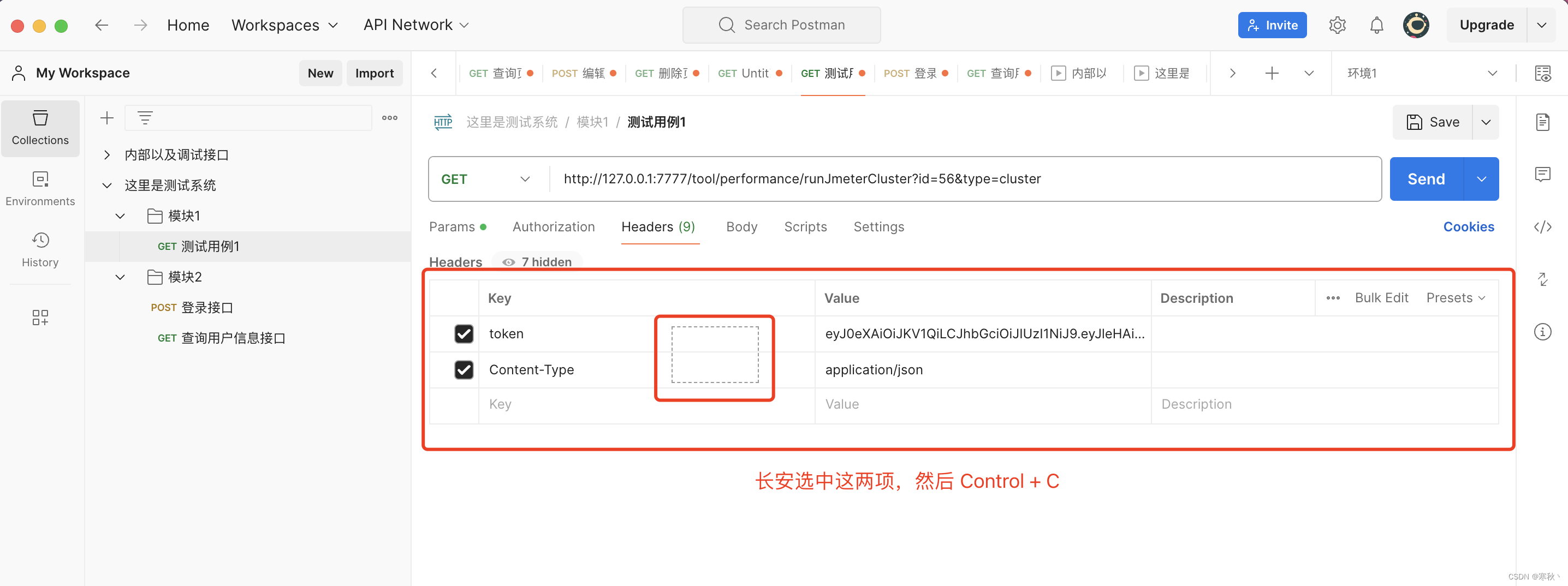Screen dimensions: 1568x586
Task: Click the Send button
Action: click(1425, 178)
